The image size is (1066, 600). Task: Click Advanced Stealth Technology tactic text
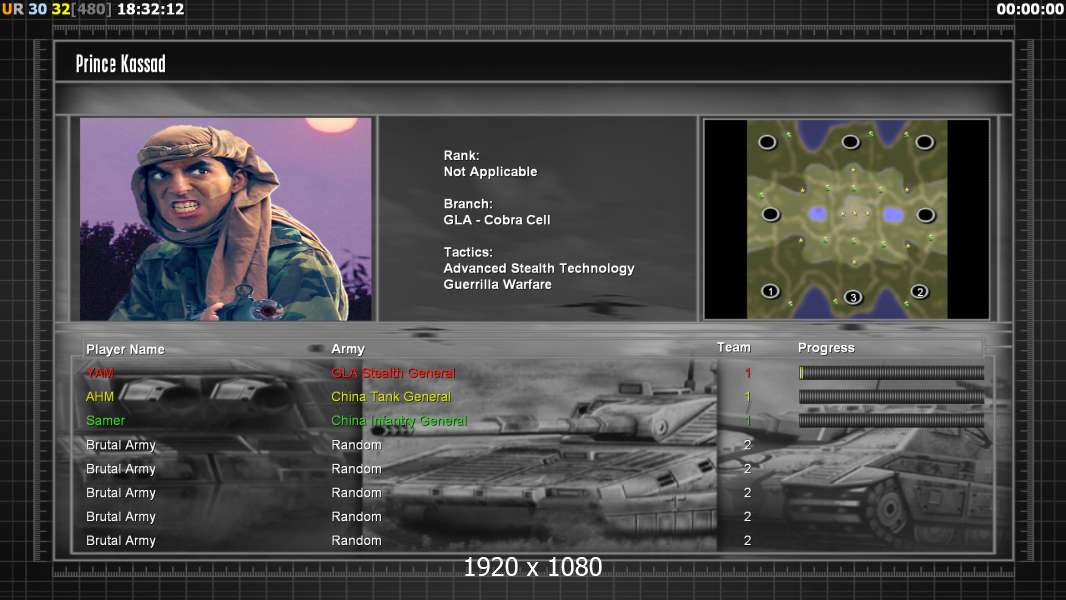tap(539, 268)
